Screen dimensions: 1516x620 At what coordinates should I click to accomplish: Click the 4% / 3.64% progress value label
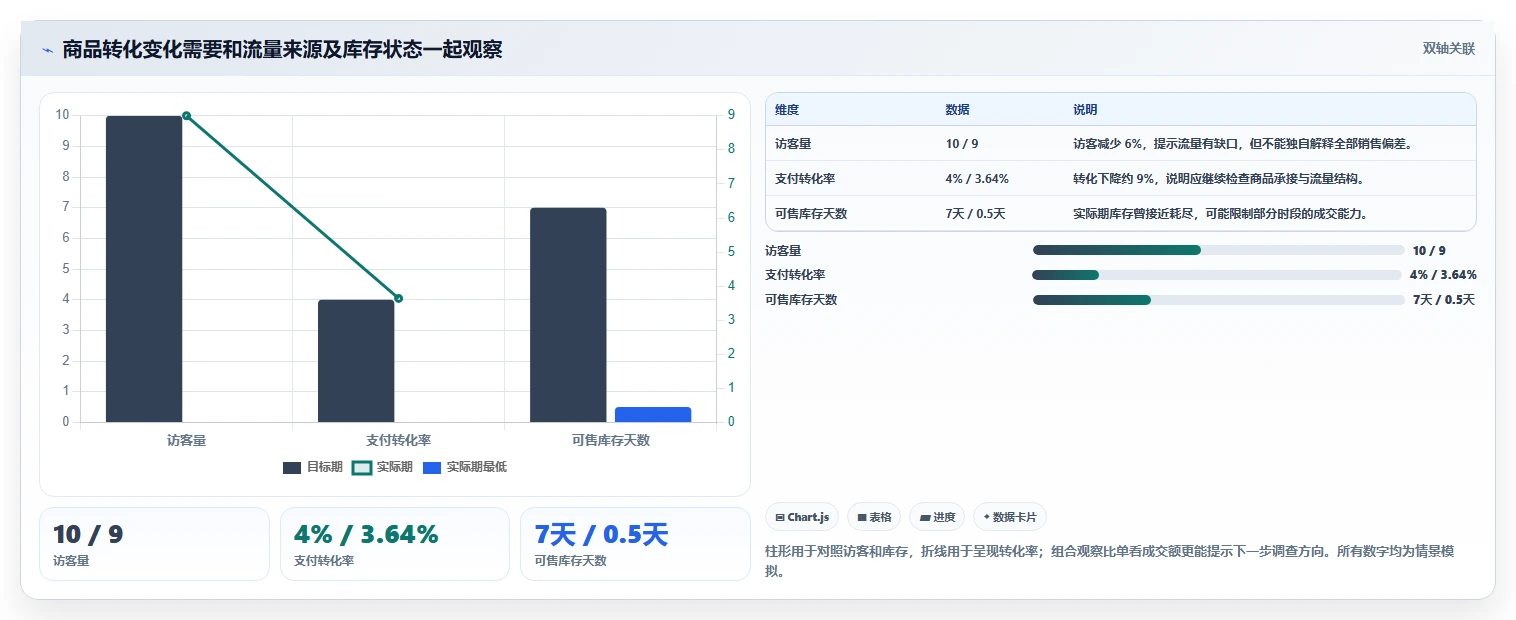pos(1443,275)
